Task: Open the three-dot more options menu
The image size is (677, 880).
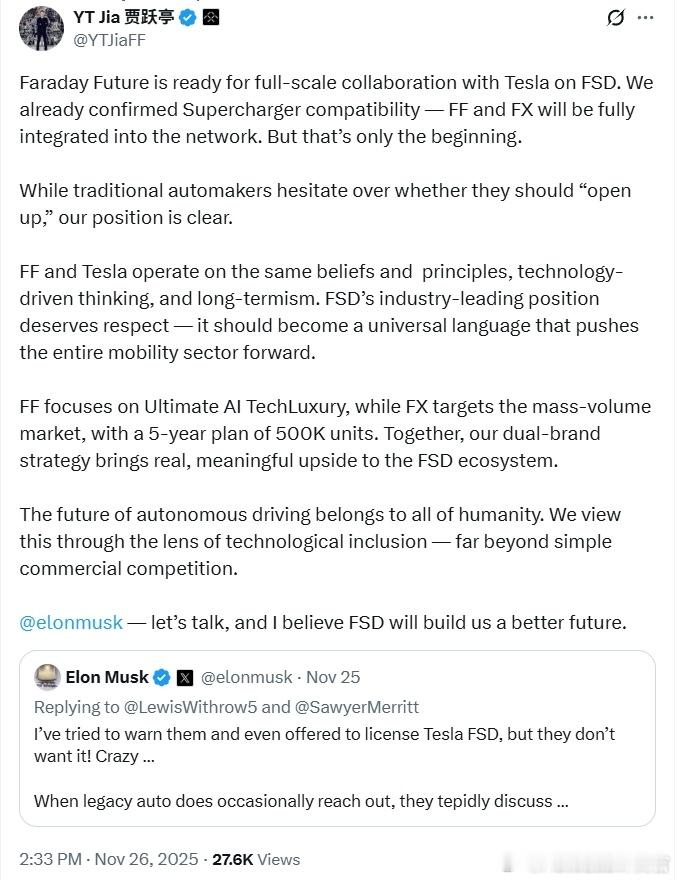Action: click(x=651, y=18)
